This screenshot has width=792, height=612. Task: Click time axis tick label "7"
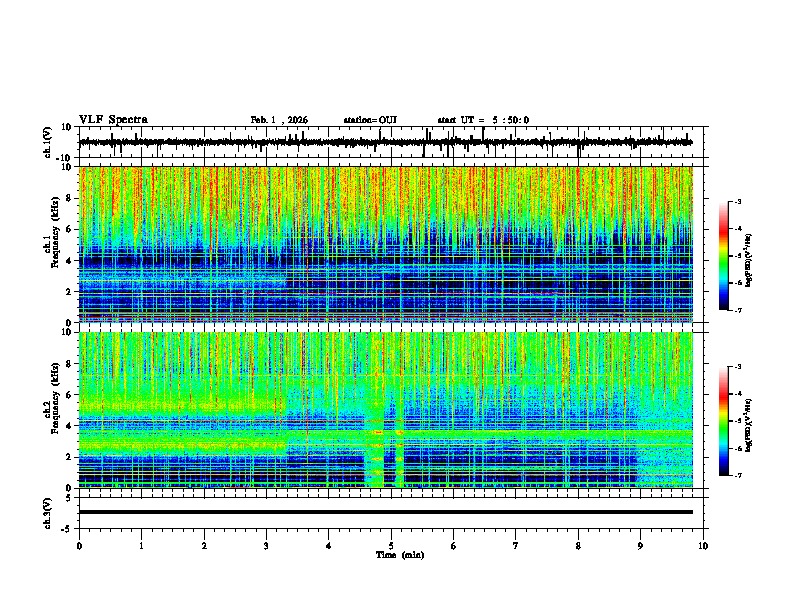tap(516, 546)
